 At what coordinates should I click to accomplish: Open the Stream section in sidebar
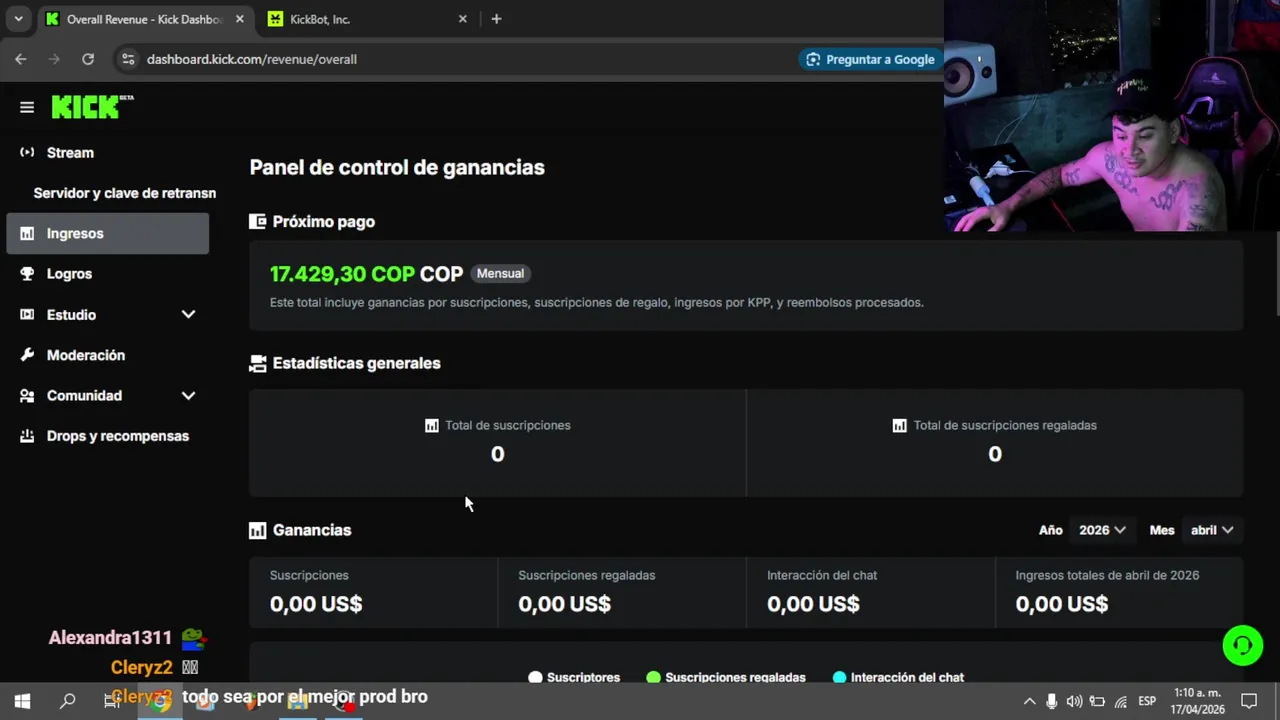pos(70,152)
